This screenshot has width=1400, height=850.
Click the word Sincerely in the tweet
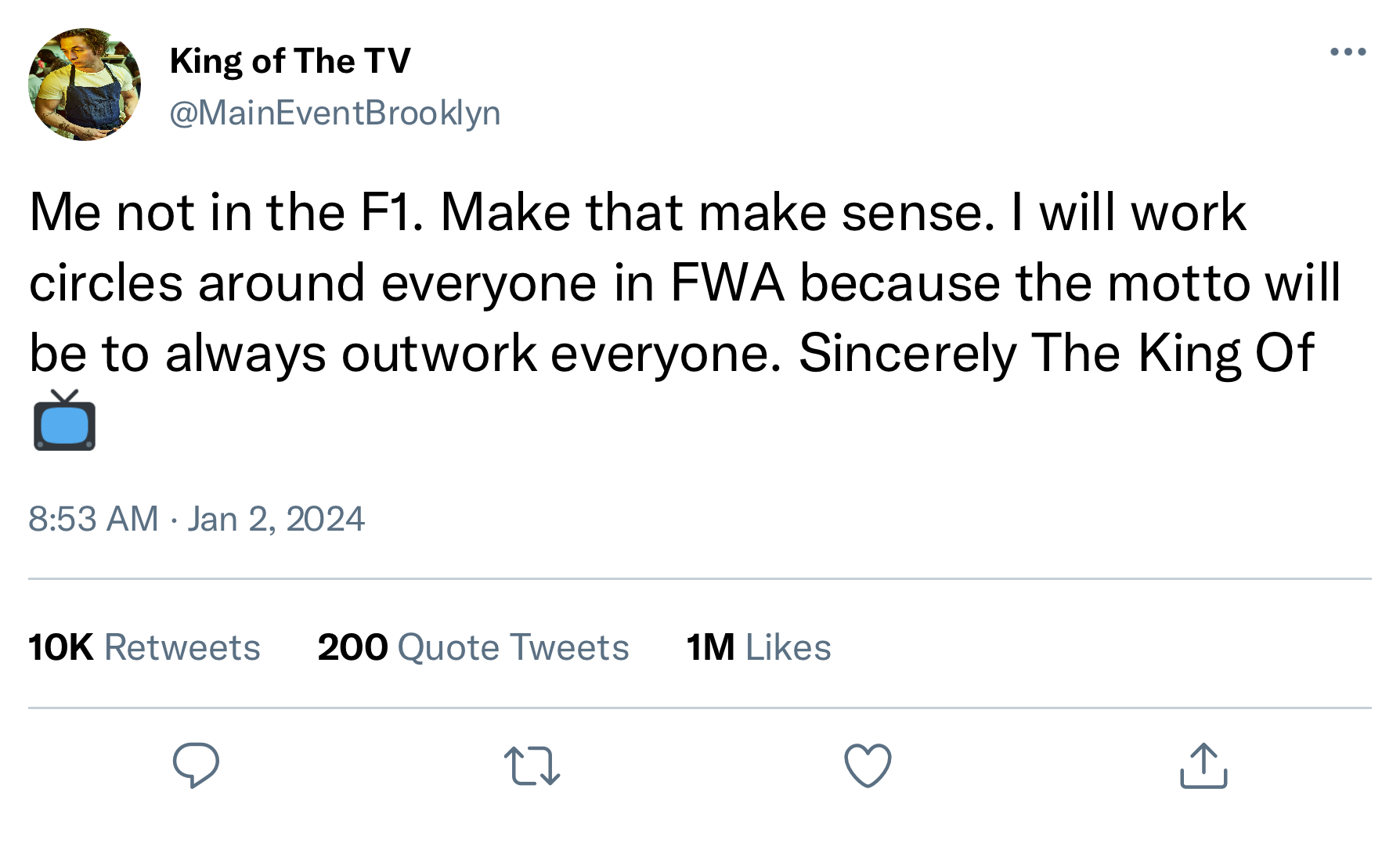pyautogui.click(x=907, y=353)
